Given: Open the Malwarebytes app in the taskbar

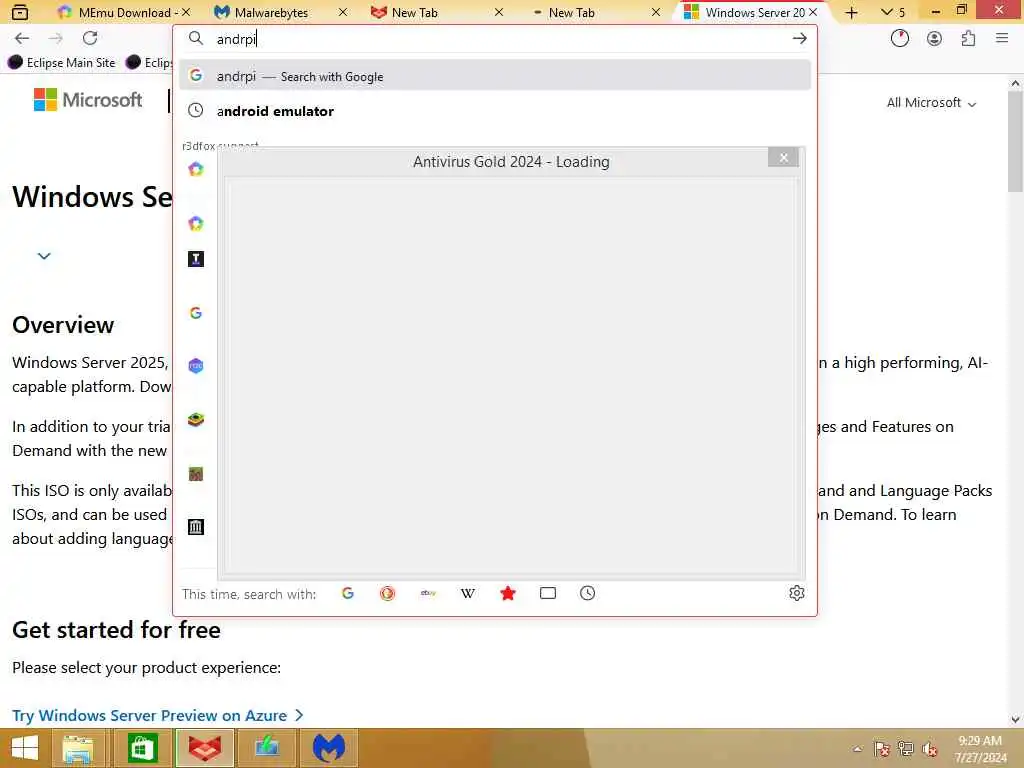Looking at the screenshot, I should [x=328, y=748].
